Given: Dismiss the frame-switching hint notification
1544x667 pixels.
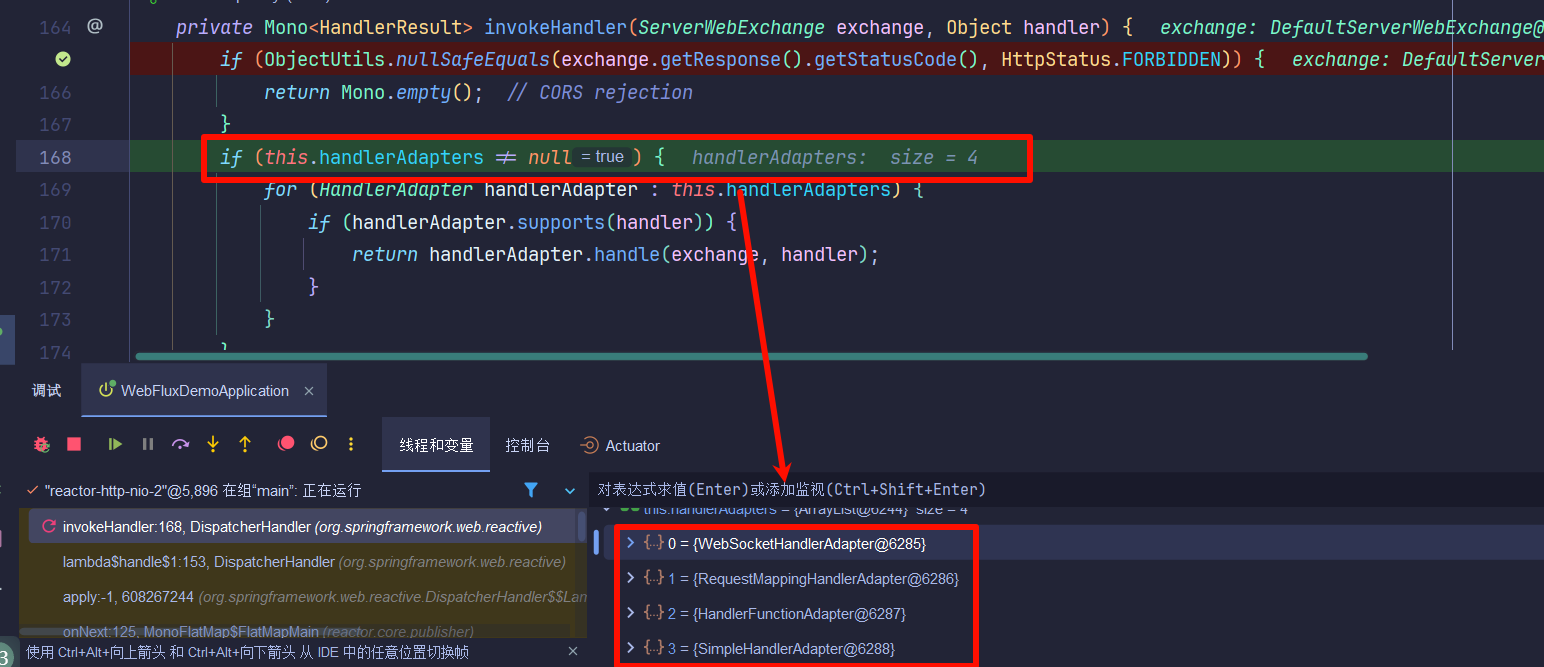Looking at the screenshot, I should tap(573, 651).
